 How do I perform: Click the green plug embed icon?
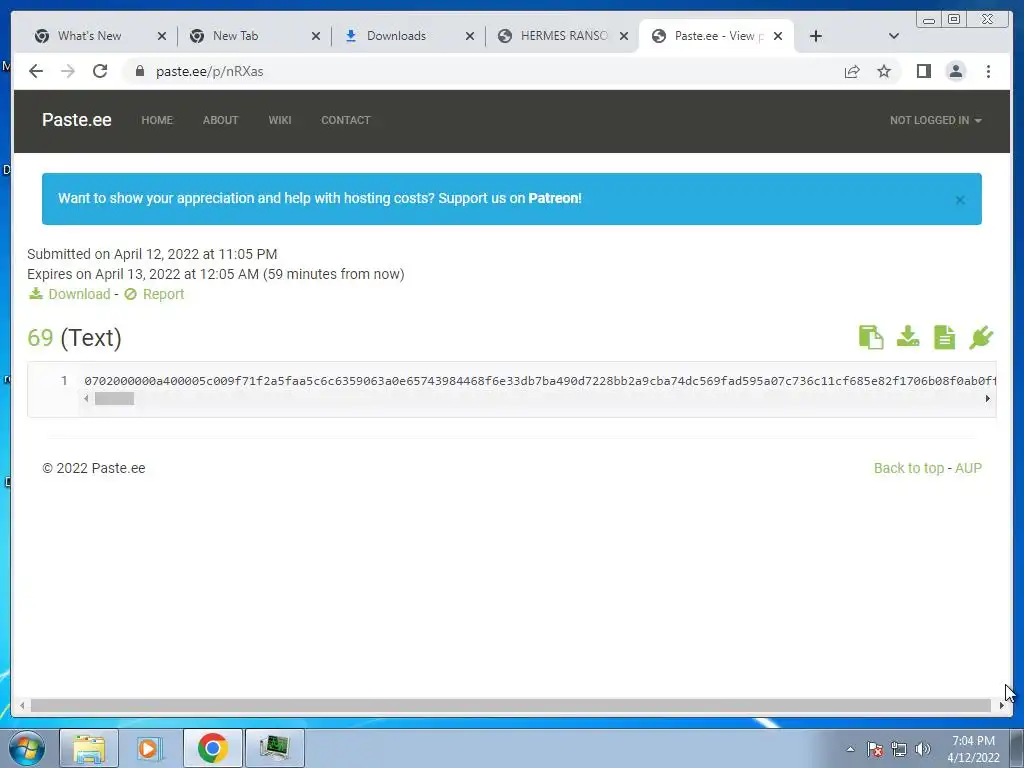[981, 337]
